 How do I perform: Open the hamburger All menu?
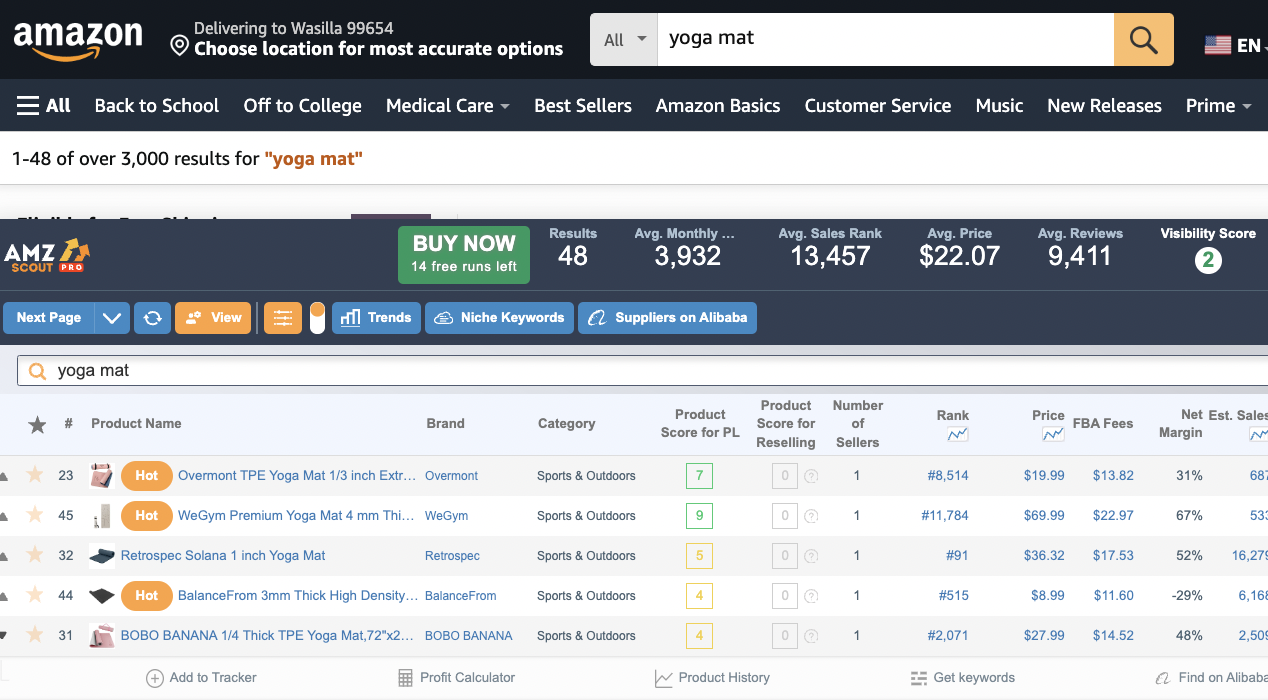point(44,105)
